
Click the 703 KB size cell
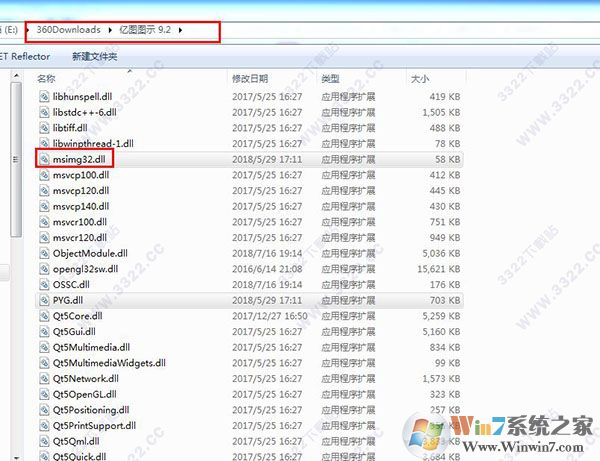click(x=445, y=300)
